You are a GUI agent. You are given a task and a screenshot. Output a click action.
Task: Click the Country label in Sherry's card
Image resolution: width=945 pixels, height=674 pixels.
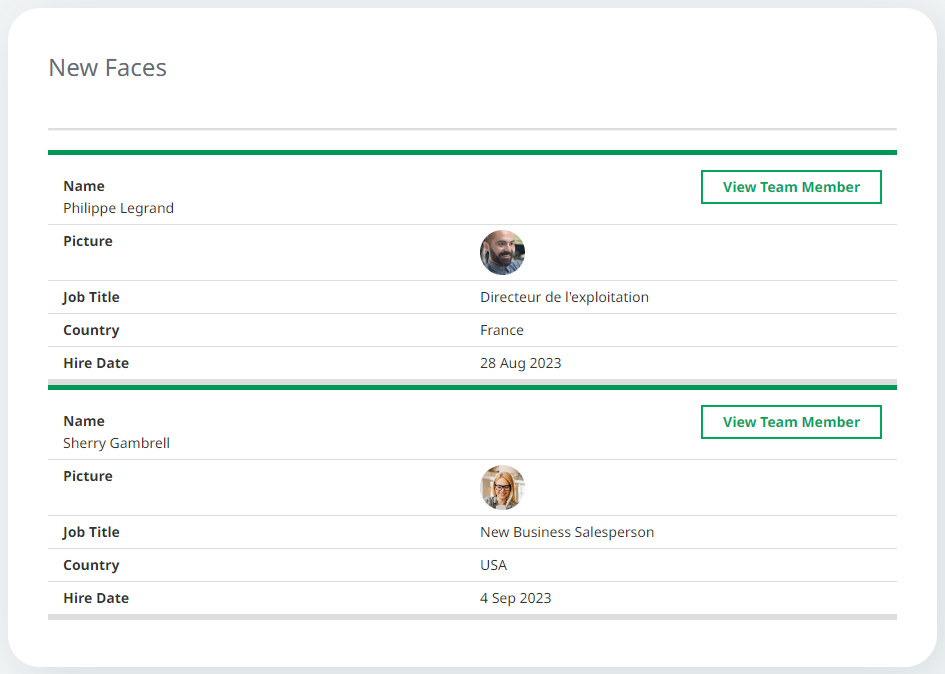[91, 565]
